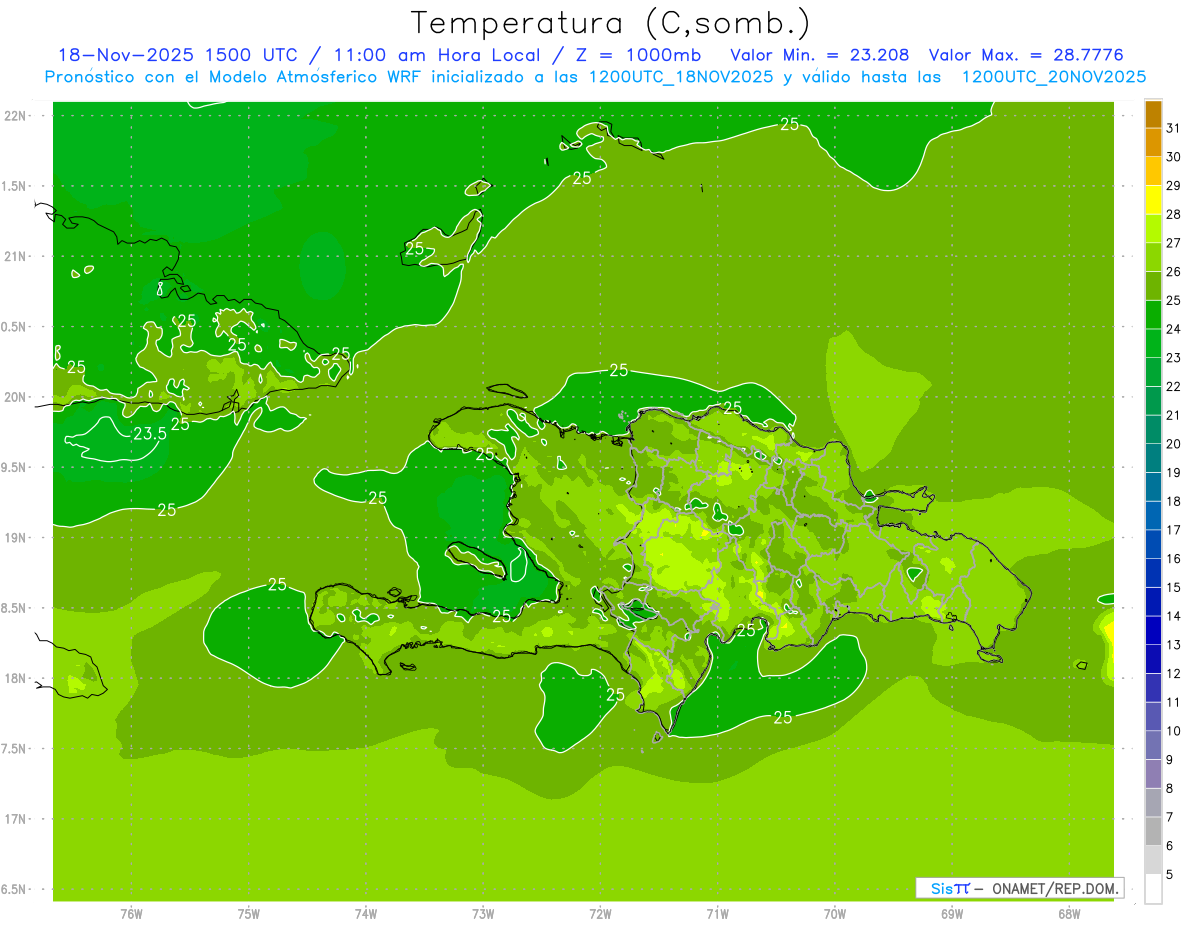Click the '17N' latitude label
Viewport: 1200px width, 927px height.
(x=17, y=819)
